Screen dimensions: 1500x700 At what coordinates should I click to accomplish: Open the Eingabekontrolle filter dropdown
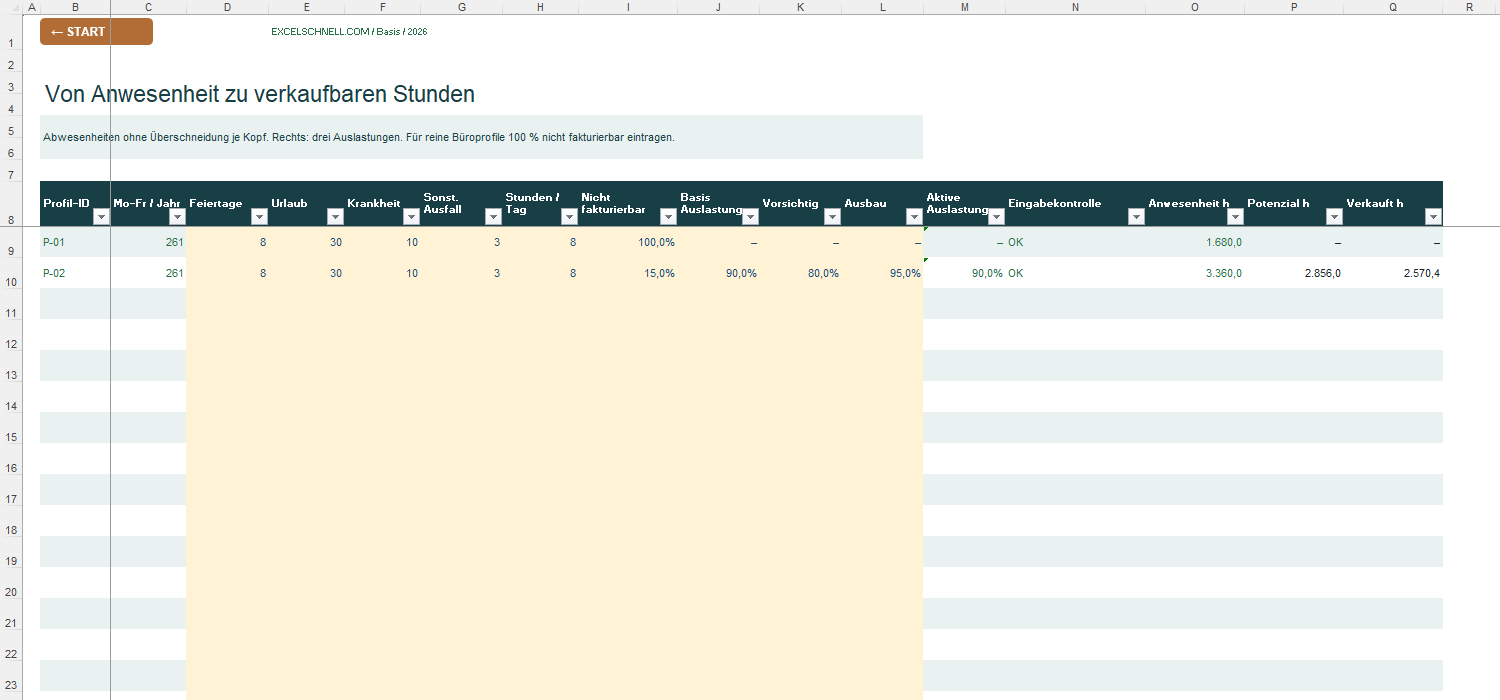(1135, 217)
